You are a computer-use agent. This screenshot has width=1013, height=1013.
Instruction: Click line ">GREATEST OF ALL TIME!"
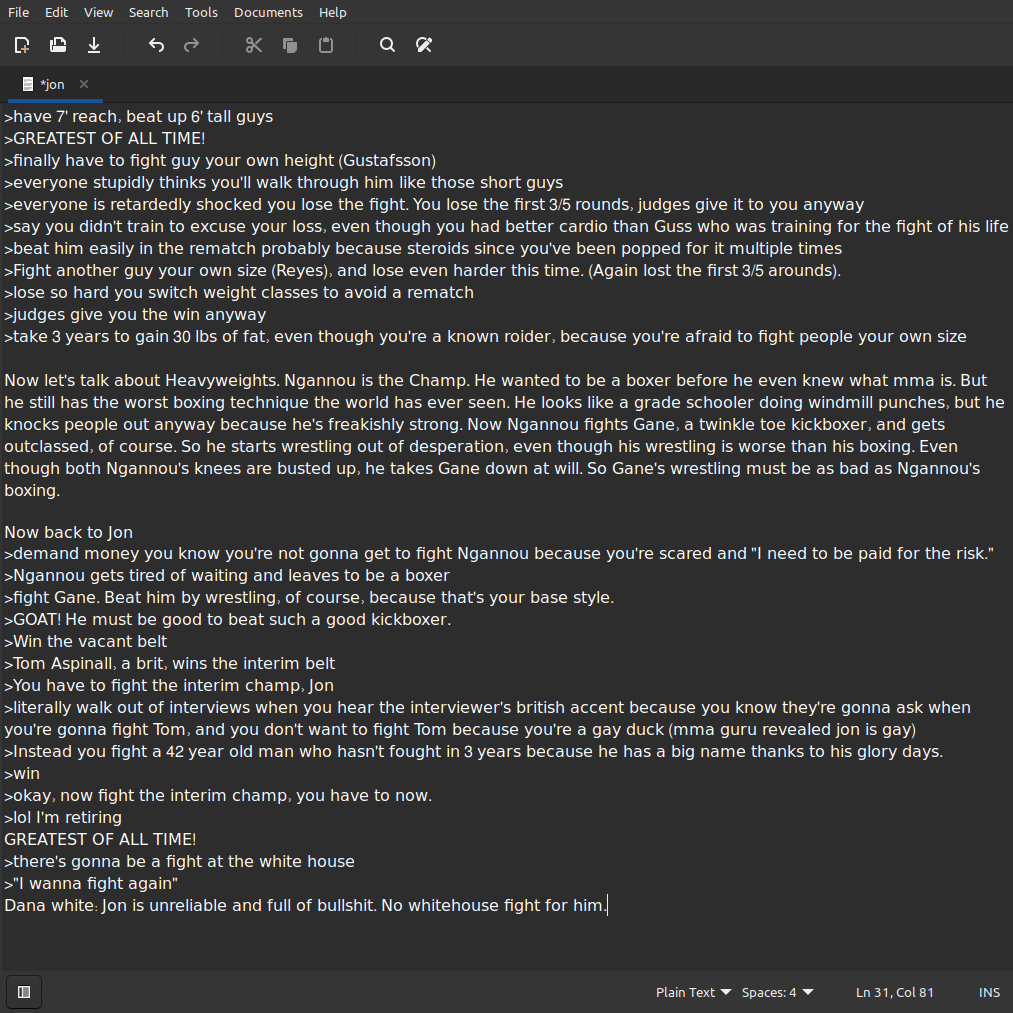pyautogui.click(x=105, y=138)
